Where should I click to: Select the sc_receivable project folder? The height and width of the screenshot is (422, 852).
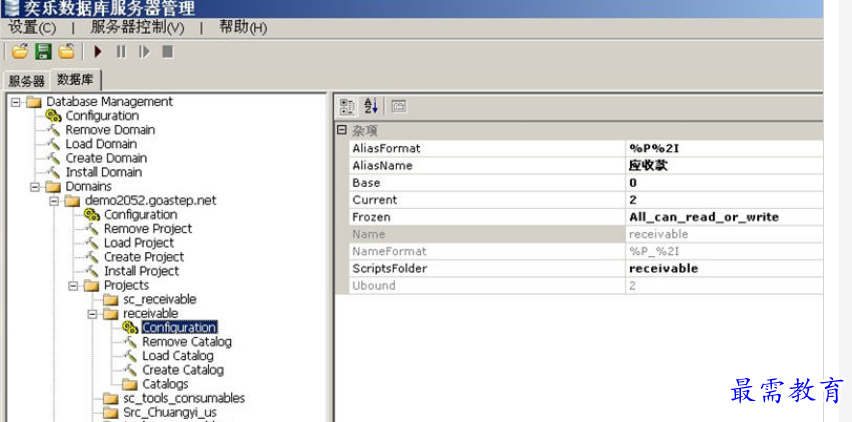point(160,299)
